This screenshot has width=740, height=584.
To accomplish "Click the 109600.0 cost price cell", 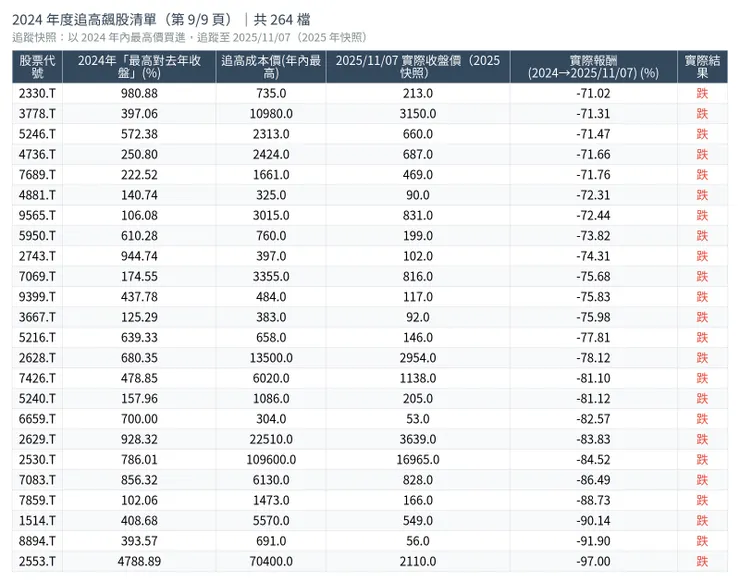I will 270,460.
